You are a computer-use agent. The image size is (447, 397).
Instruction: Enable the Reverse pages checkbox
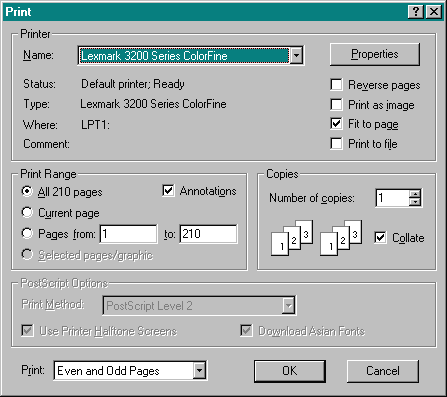click(x=336, y=85)
